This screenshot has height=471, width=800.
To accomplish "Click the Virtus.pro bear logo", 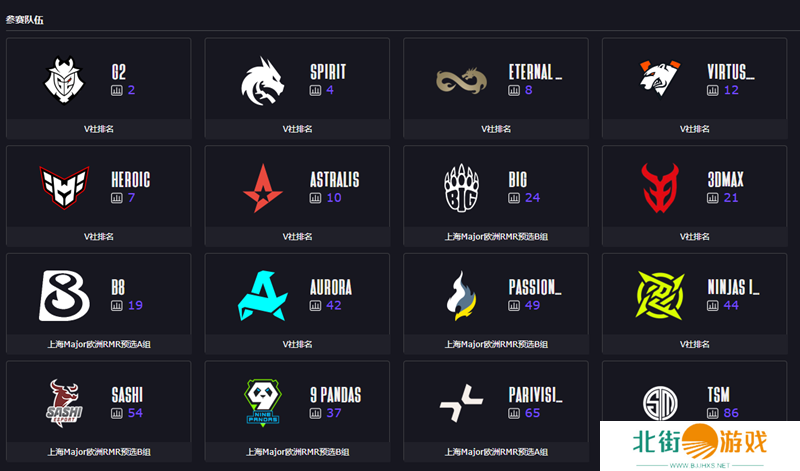I will coord(660,78).
